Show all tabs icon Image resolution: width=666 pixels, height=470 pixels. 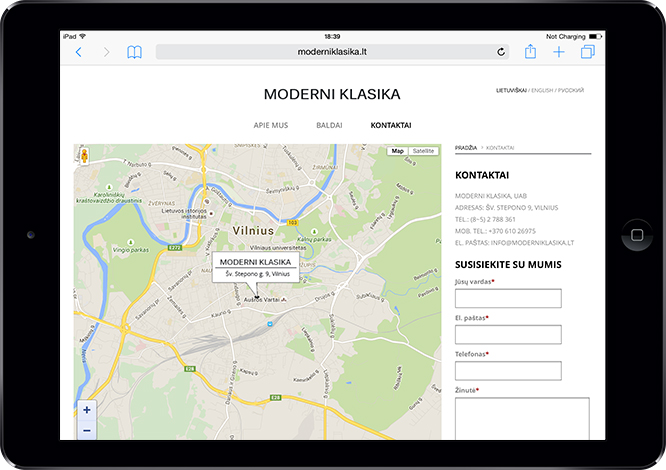pyautogui.click(x=588, y=52)
